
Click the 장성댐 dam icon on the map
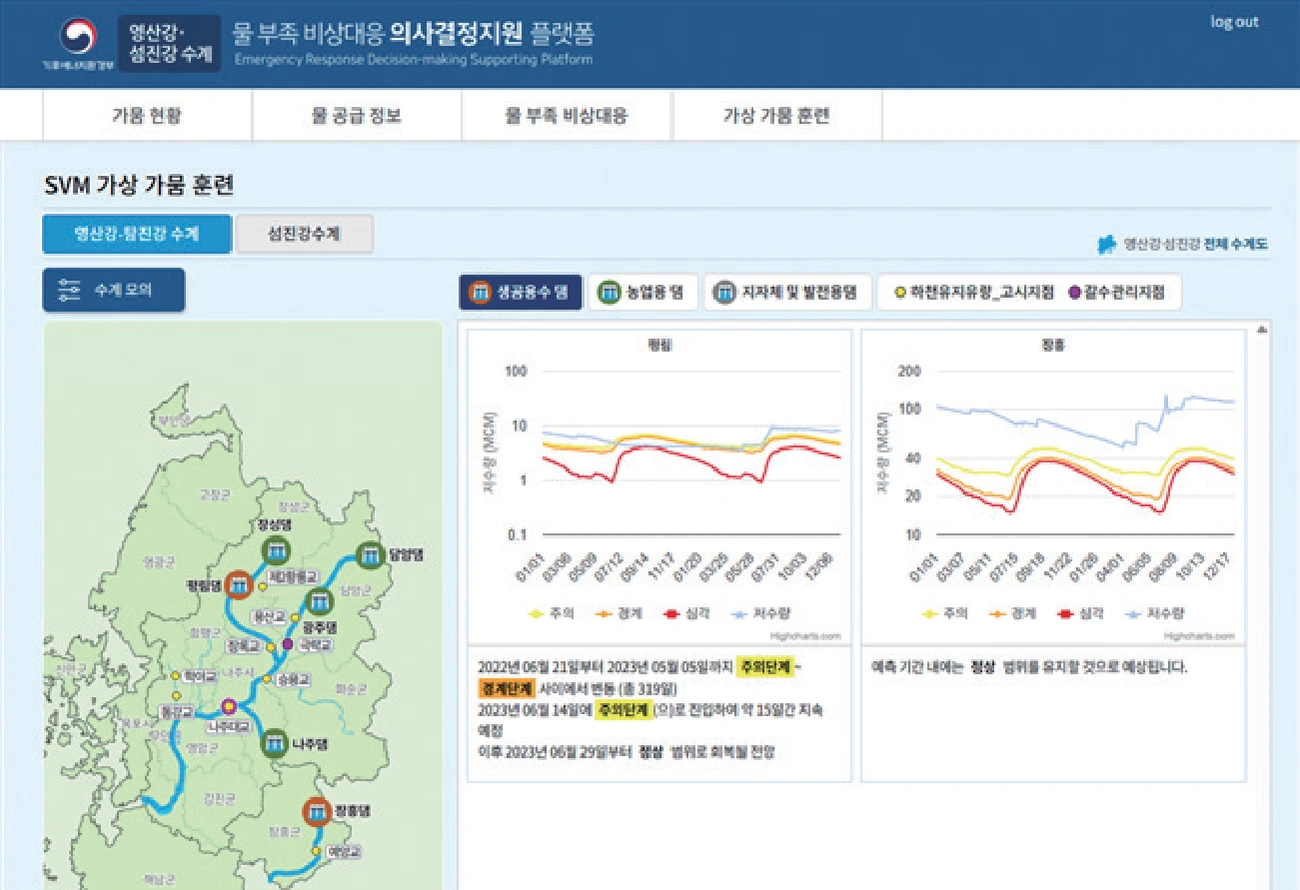(275, 551)
